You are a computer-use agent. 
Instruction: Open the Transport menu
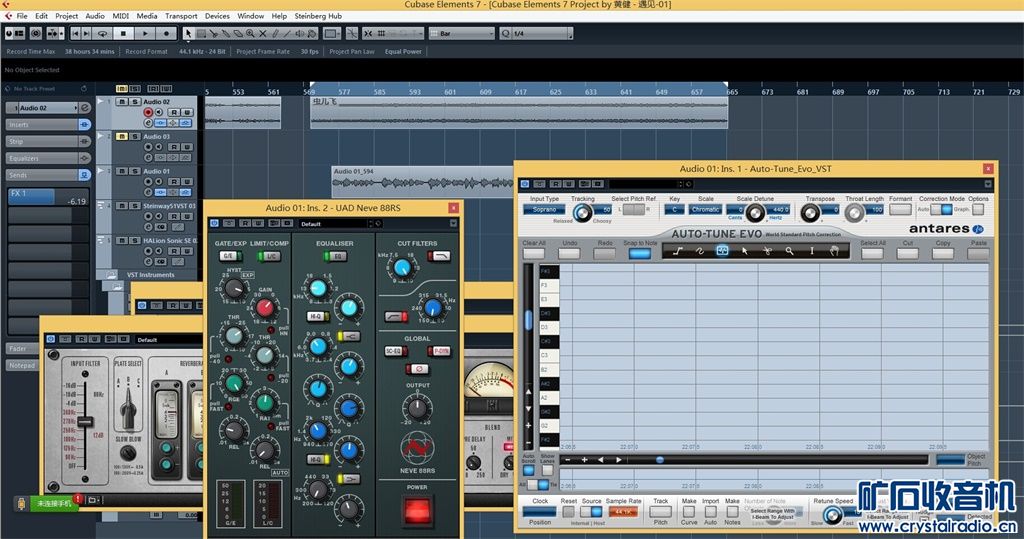pos(181,16)
